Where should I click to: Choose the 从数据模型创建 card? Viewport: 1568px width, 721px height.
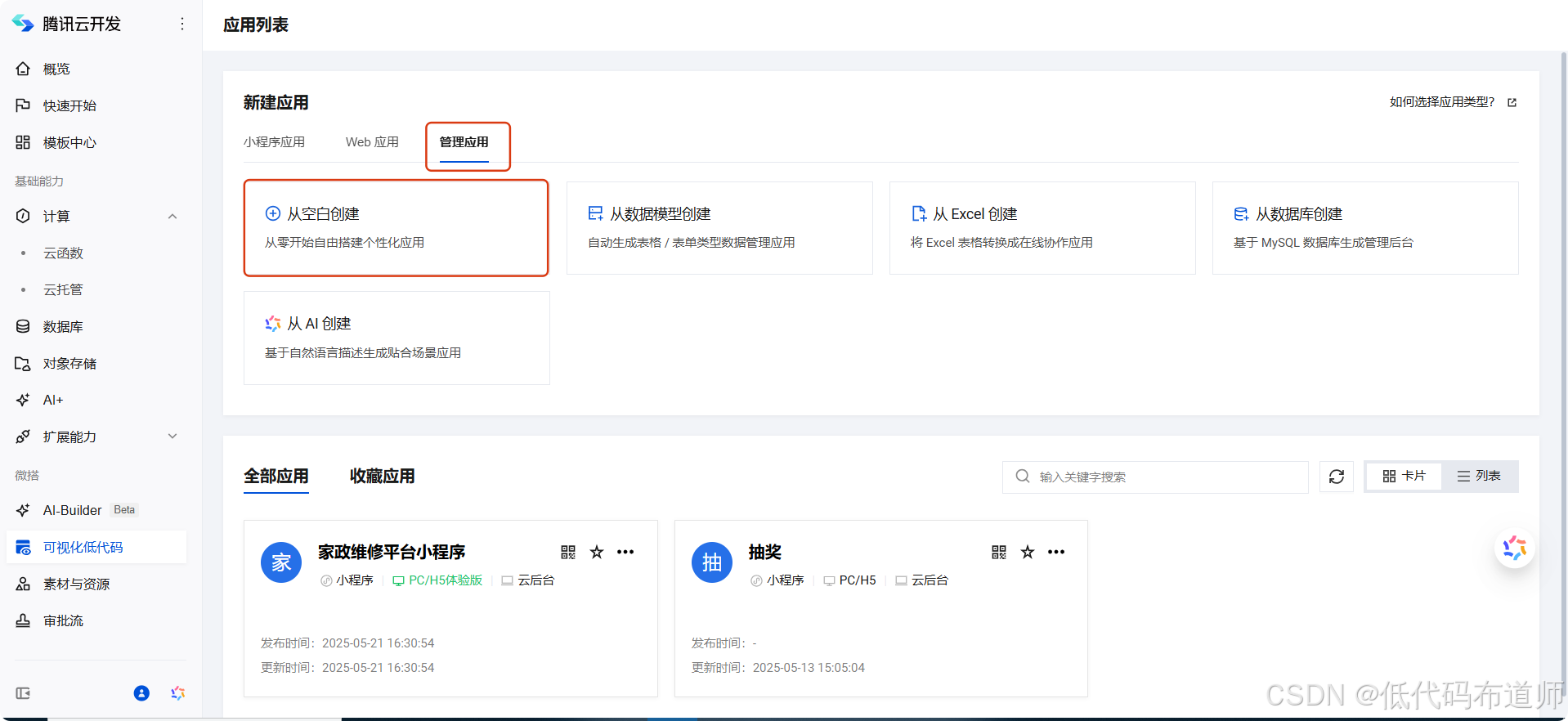click(719, 228)
